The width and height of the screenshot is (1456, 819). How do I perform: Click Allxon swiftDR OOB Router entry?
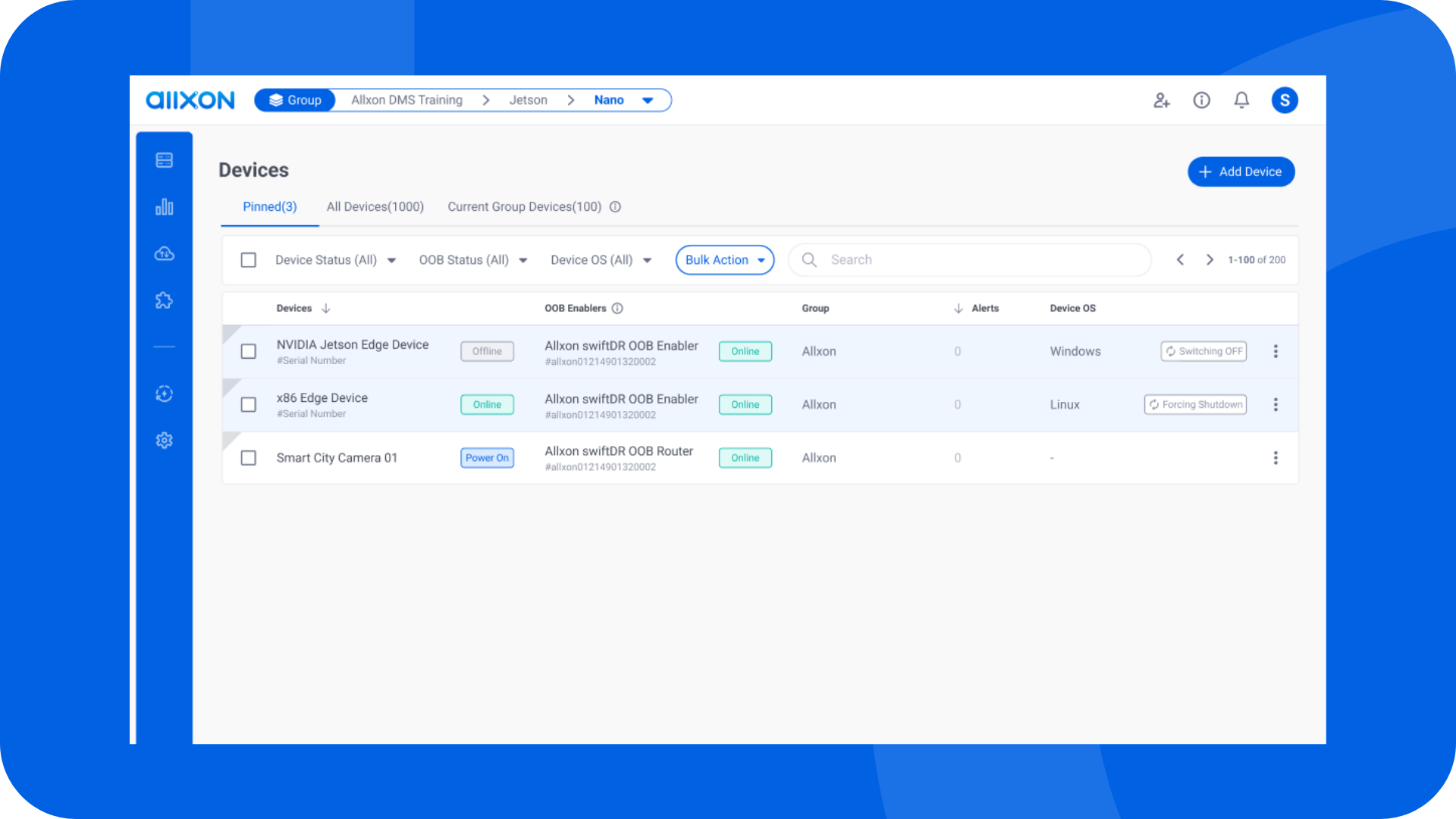(x=619, y=452)
